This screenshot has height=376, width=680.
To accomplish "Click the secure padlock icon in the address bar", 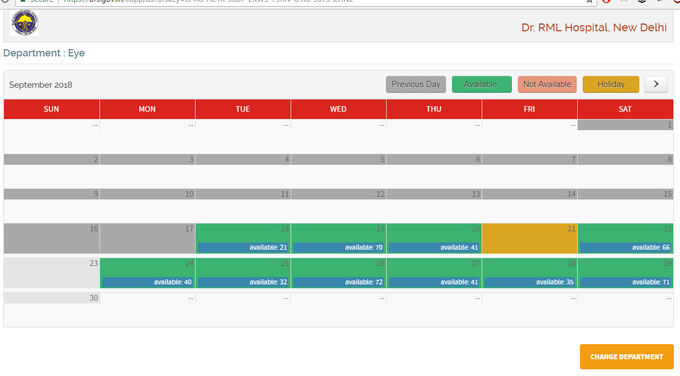I will (x=23, y=1).
